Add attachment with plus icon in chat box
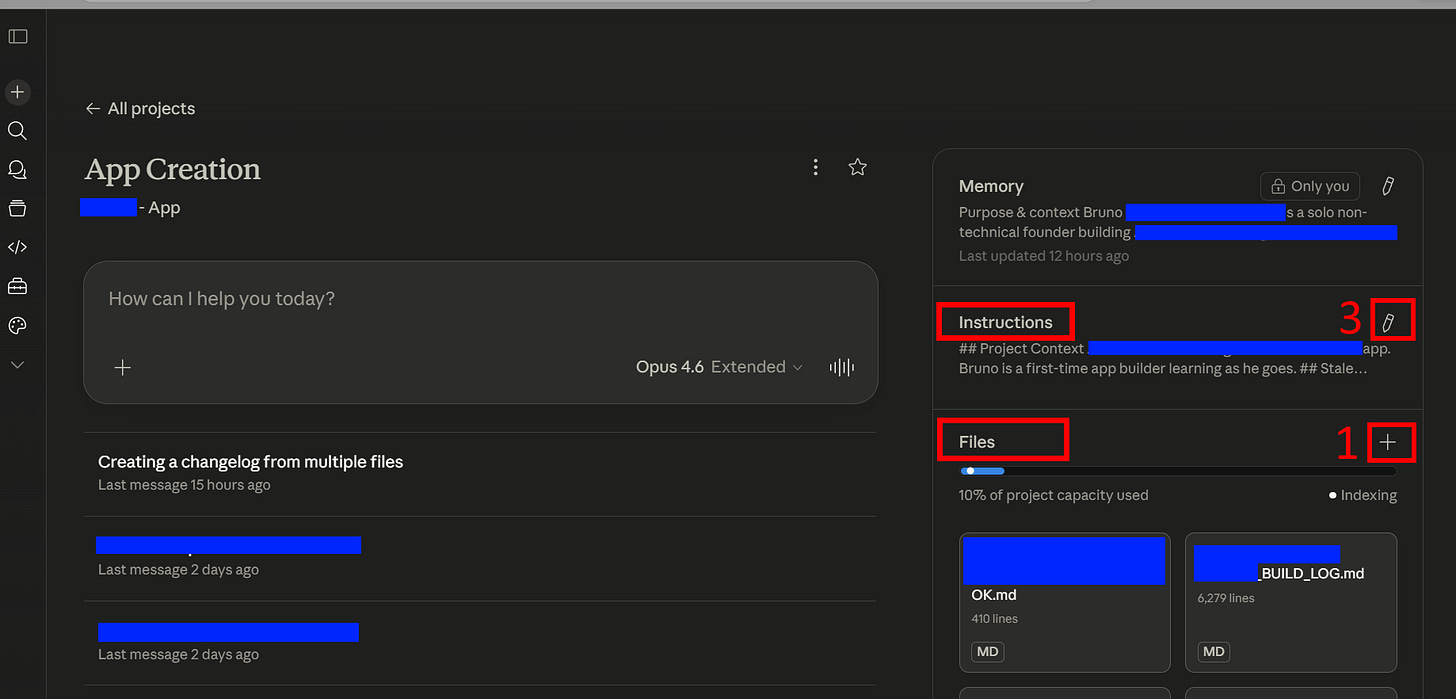This screenshot has width=1456, height=699. tap(123, 367)
